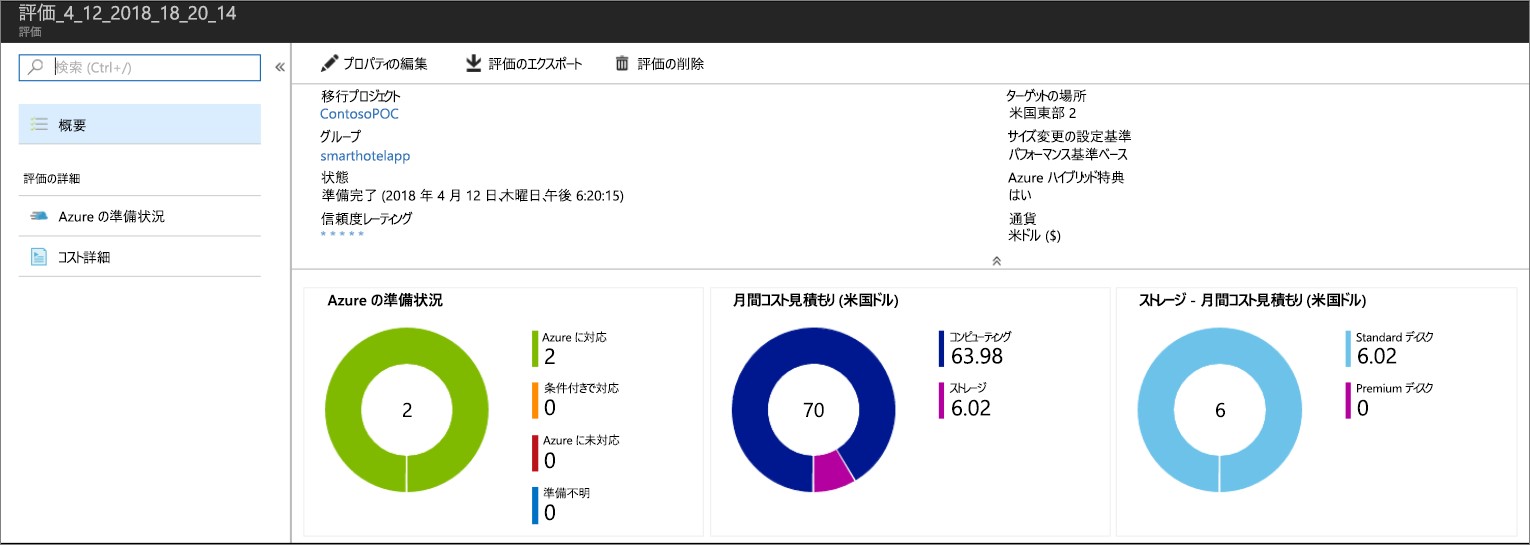Click the pencil icon for プロパティの編集
Image resolution: width=1530 pixels, height=545 pixels.
(329, 64)
